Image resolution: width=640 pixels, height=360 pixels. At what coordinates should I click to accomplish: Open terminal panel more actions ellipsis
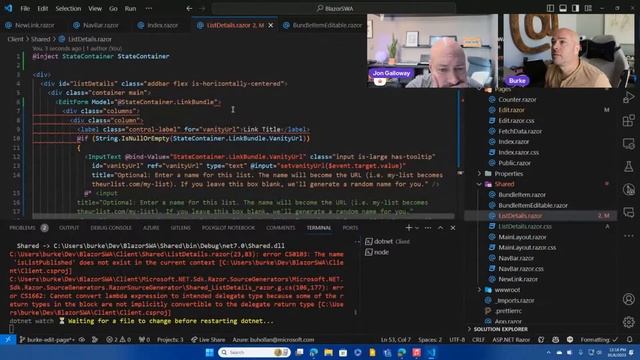(428, 228)
